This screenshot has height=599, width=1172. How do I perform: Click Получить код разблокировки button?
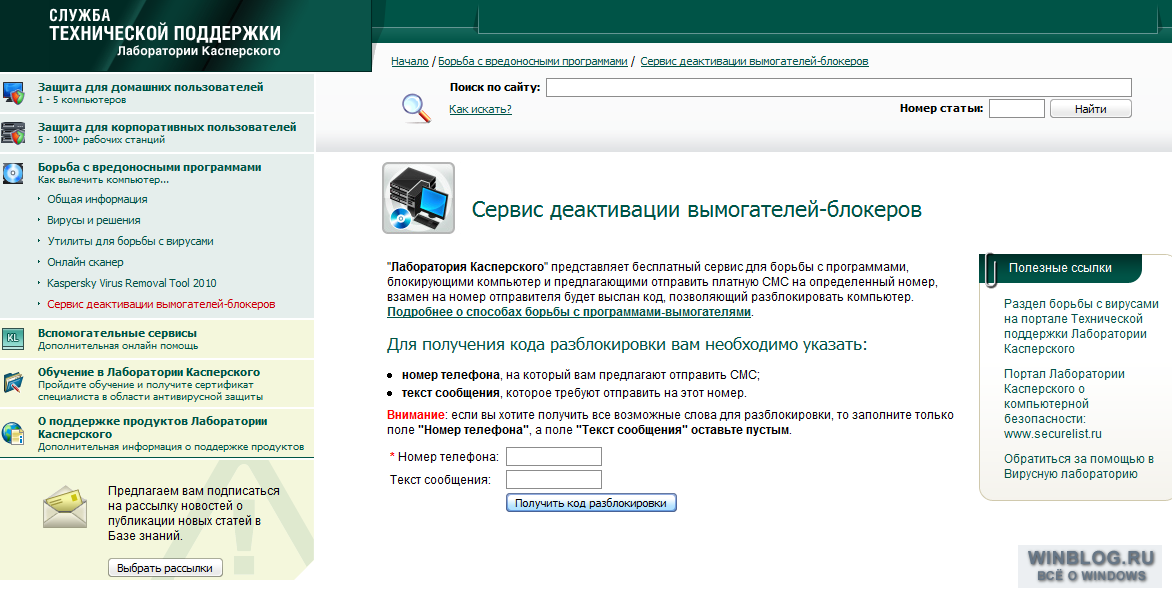590,503
